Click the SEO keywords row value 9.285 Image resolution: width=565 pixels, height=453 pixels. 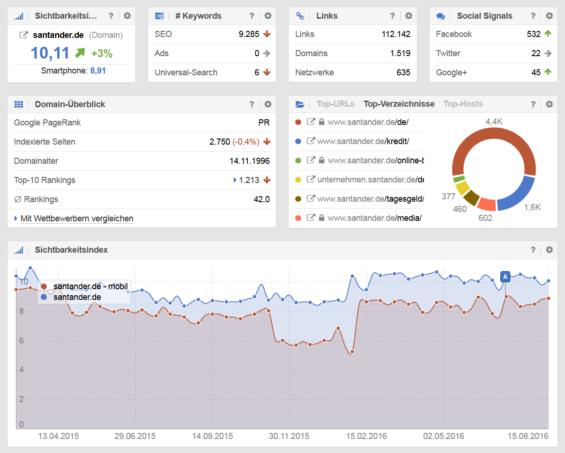249,34
